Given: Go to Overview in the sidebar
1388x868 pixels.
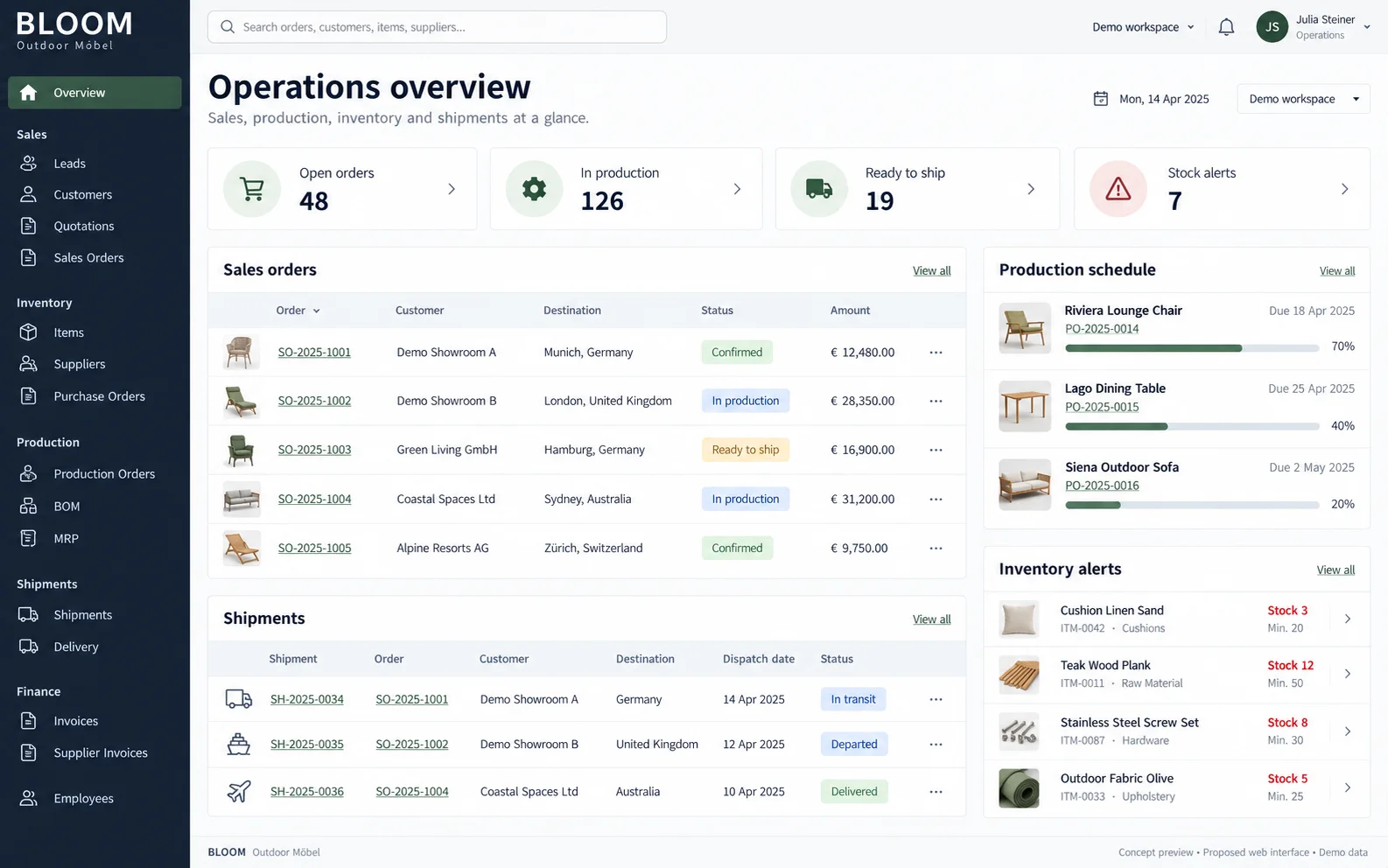Looking at the screenshot, I should point(95,93).
